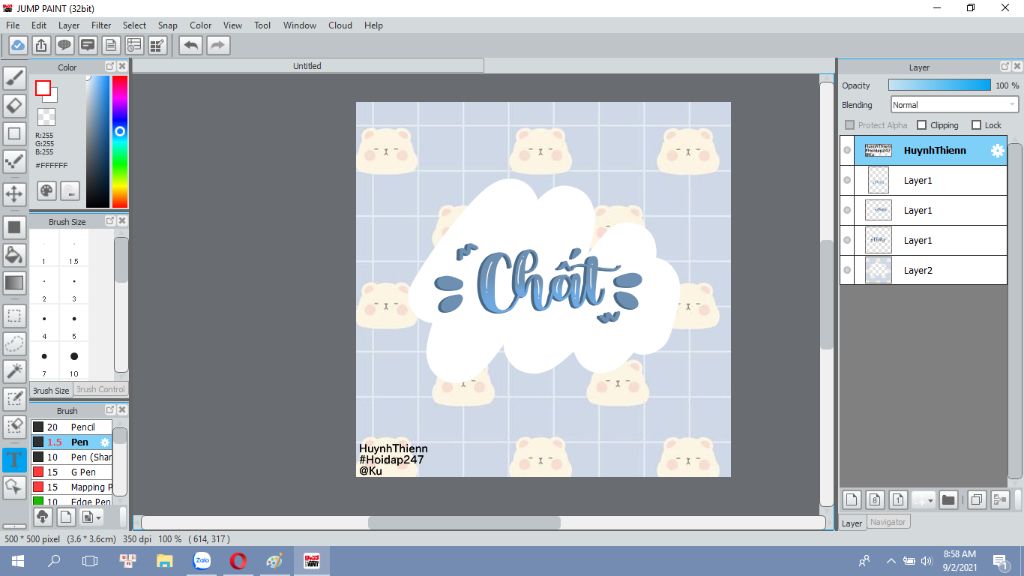
Task: Open the Blending mode dropdown
Action: 954,104
